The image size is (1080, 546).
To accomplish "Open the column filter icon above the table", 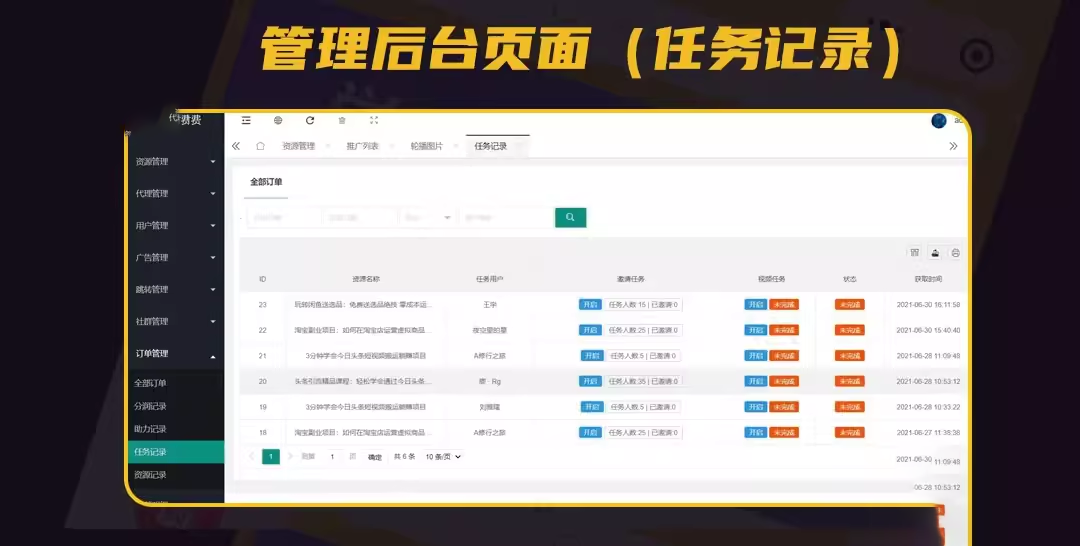I will [x=914, y=253].
